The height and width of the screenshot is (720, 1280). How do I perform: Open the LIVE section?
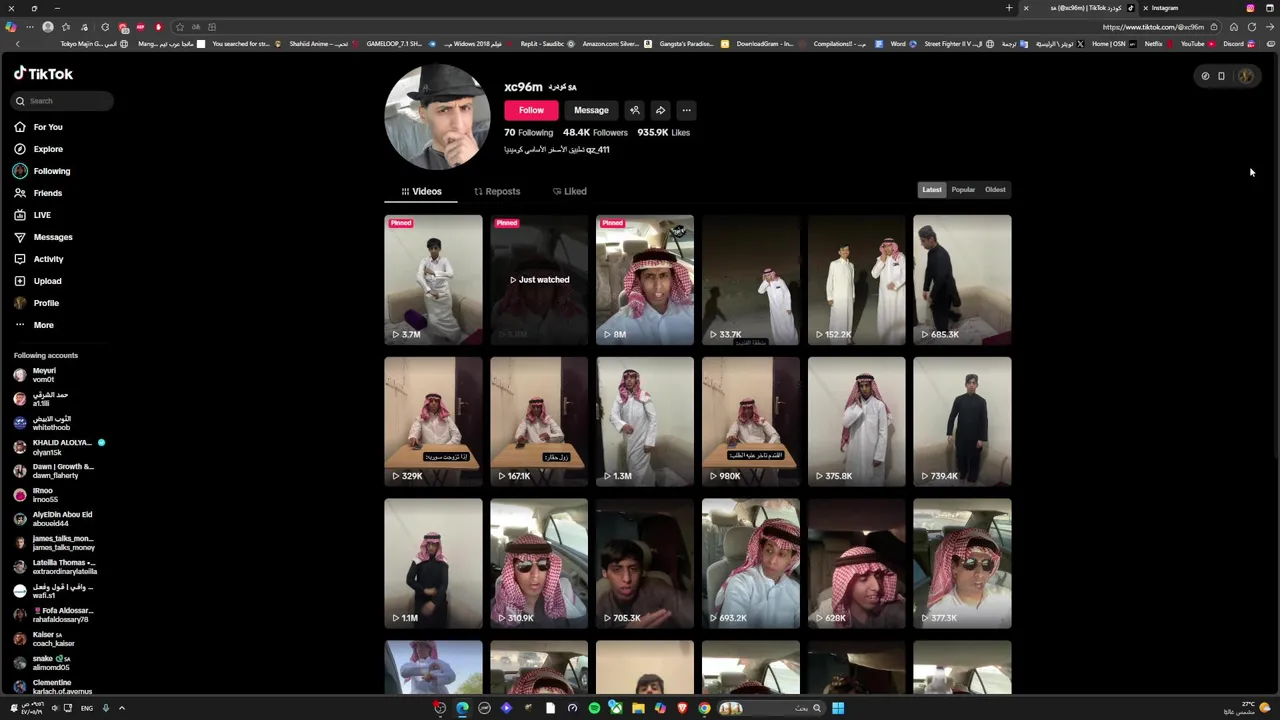click(32, 215)
